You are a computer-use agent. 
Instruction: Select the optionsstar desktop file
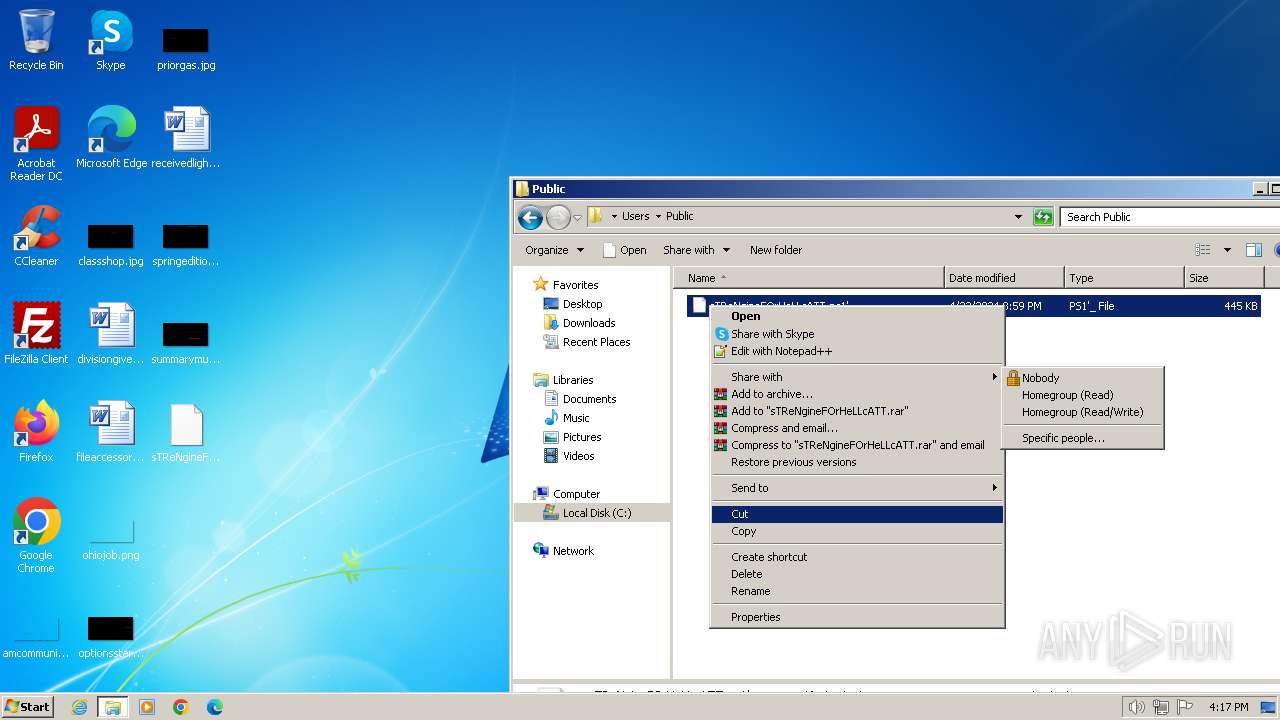pos(111,638)
